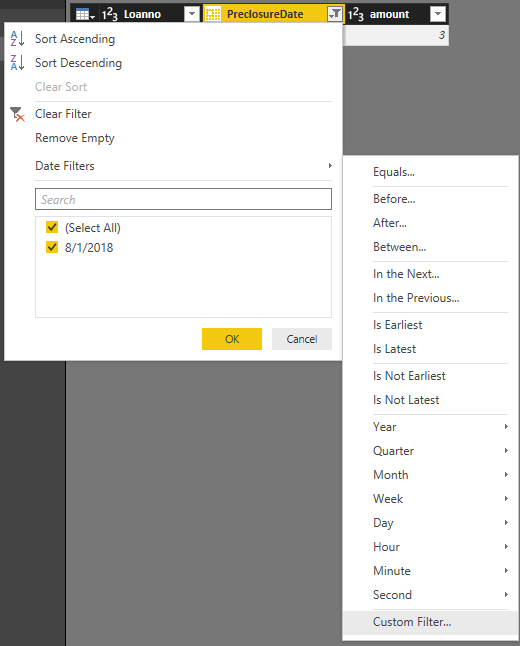Viewport: 520px width, 646px height.
Task: Select Is Not Latest filter
Action: pos(406,400)
